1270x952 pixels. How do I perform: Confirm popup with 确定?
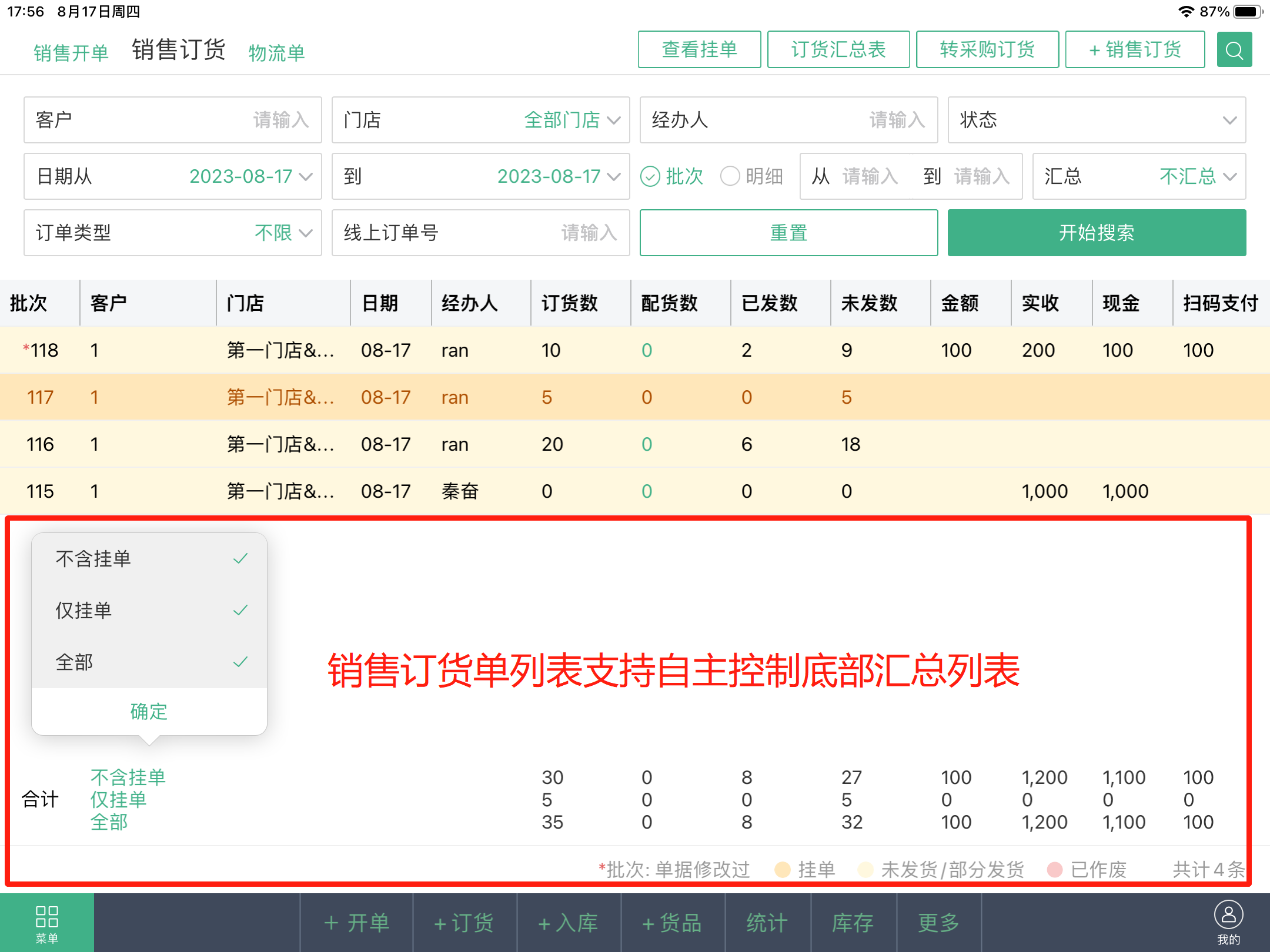coord(149,712)
